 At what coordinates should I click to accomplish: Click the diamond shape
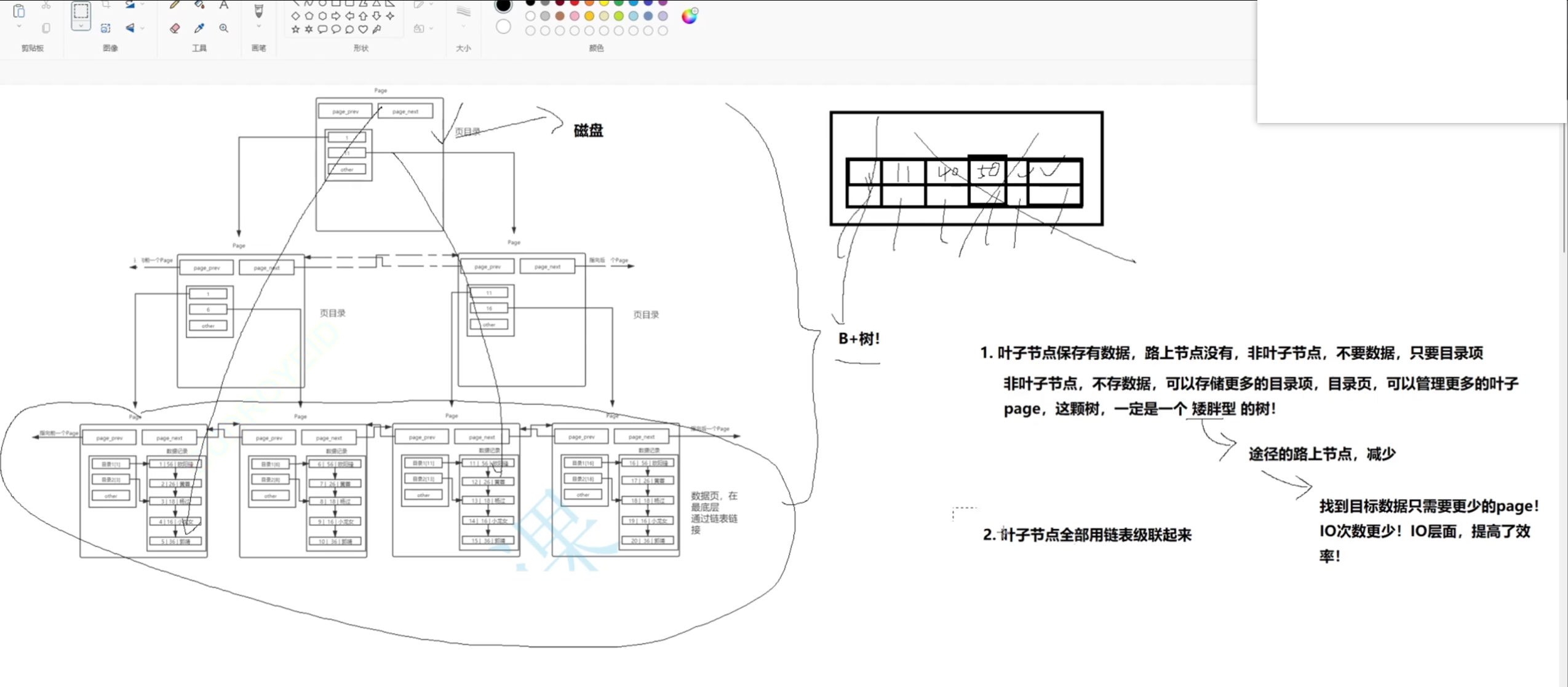pyautogui.click(x=295, y=16)
